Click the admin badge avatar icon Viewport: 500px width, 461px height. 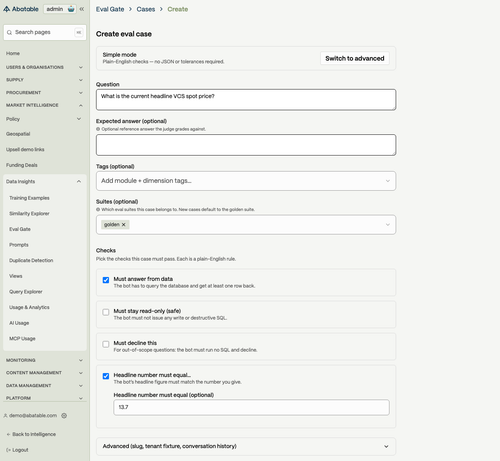[71, 9]
